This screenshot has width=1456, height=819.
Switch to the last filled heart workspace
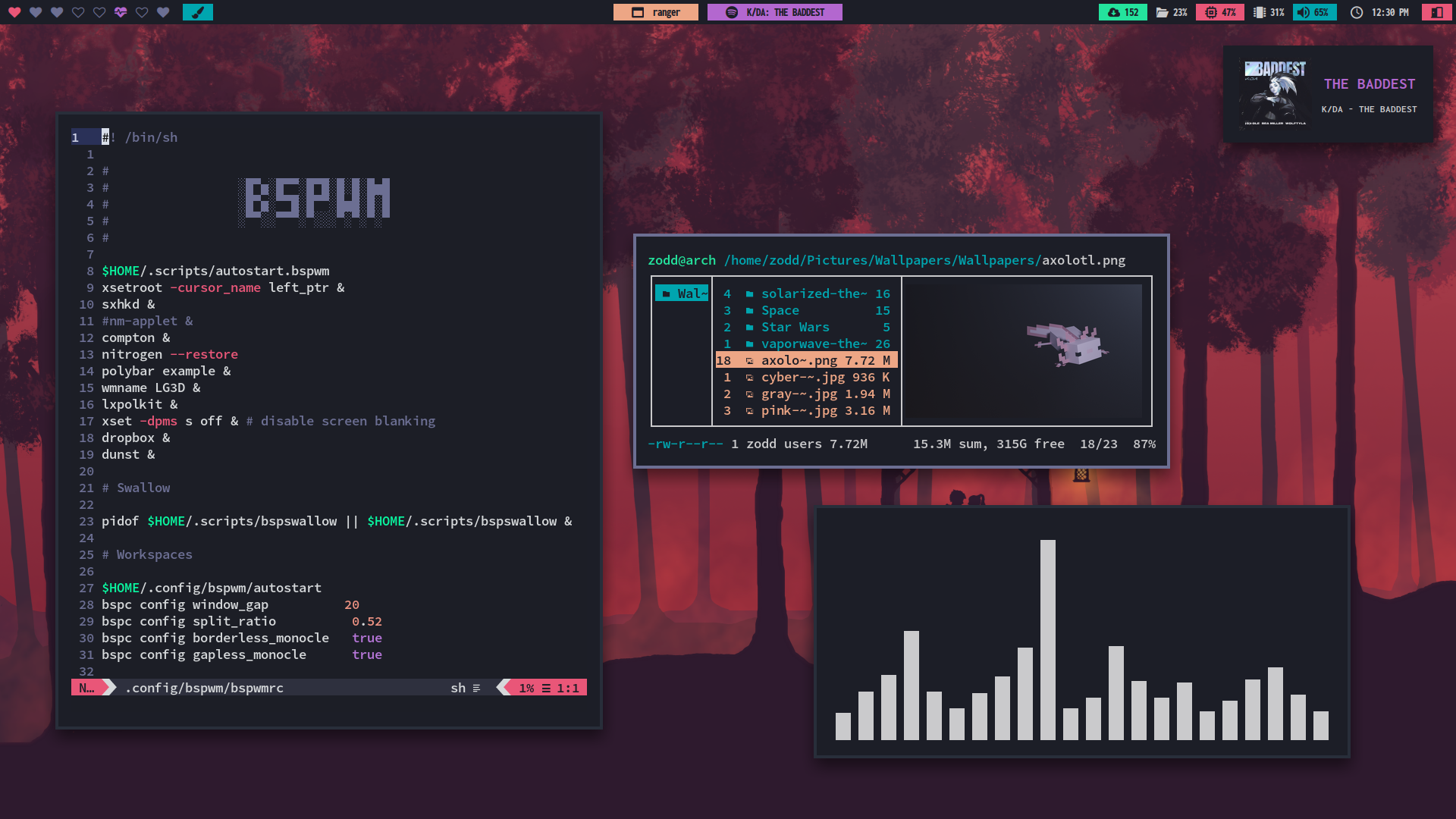[x=163, y=12]
